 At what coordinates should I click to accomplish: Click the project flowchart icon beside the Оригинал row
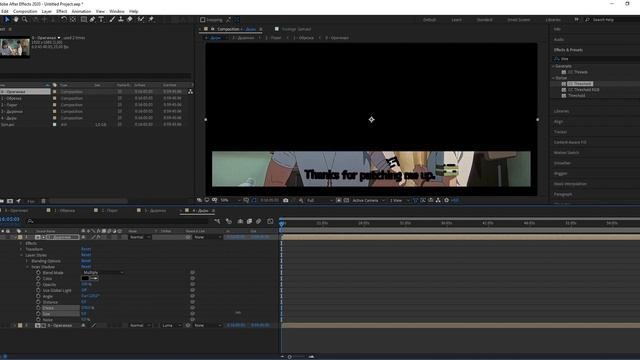(x=190, y=92)
